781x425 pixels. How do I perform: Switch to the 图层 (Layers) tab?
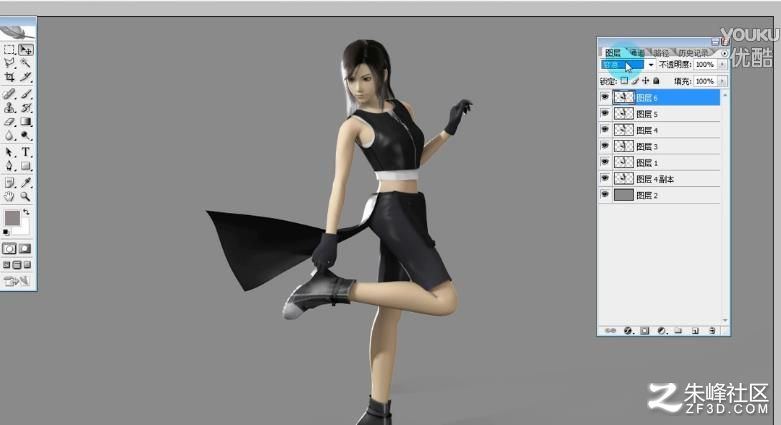point(613,53)
